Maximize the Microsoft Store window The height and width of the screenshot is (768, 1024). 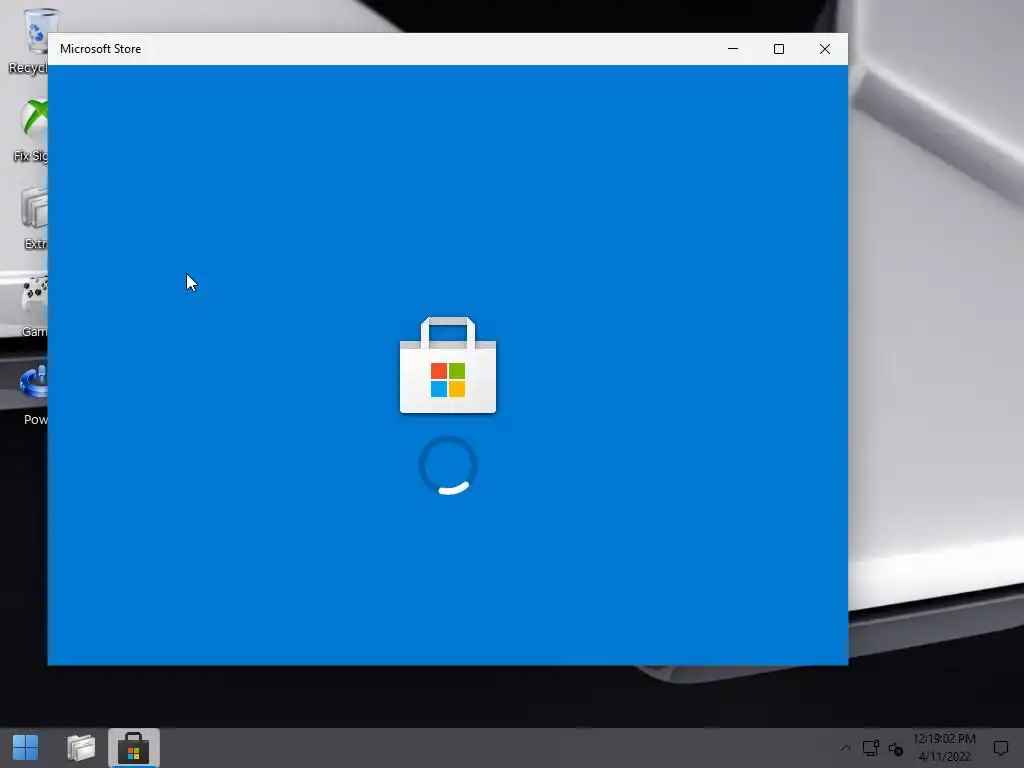[x=778, y=49]
